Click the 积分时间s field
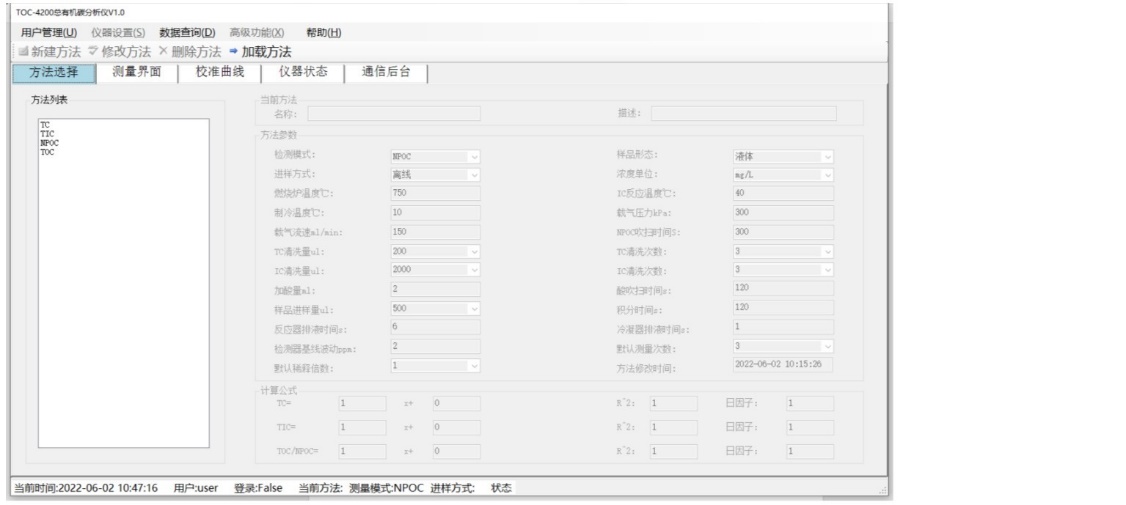 [x=783, y=307]
